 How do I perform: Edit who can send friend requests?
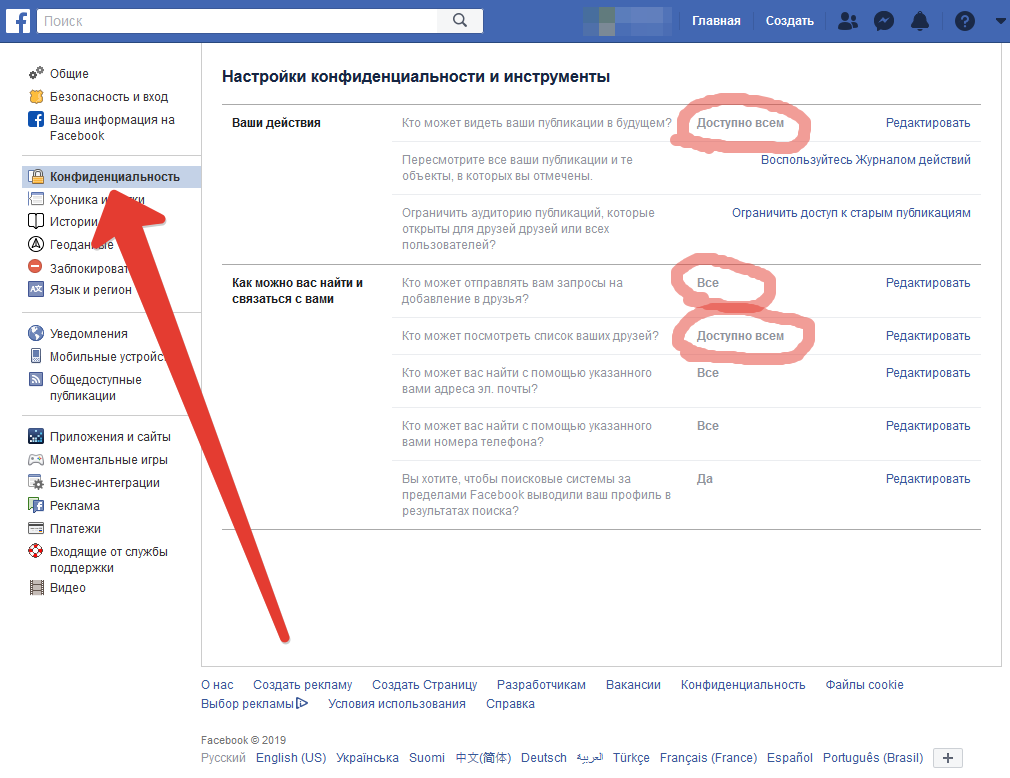(x=928, y=283)
